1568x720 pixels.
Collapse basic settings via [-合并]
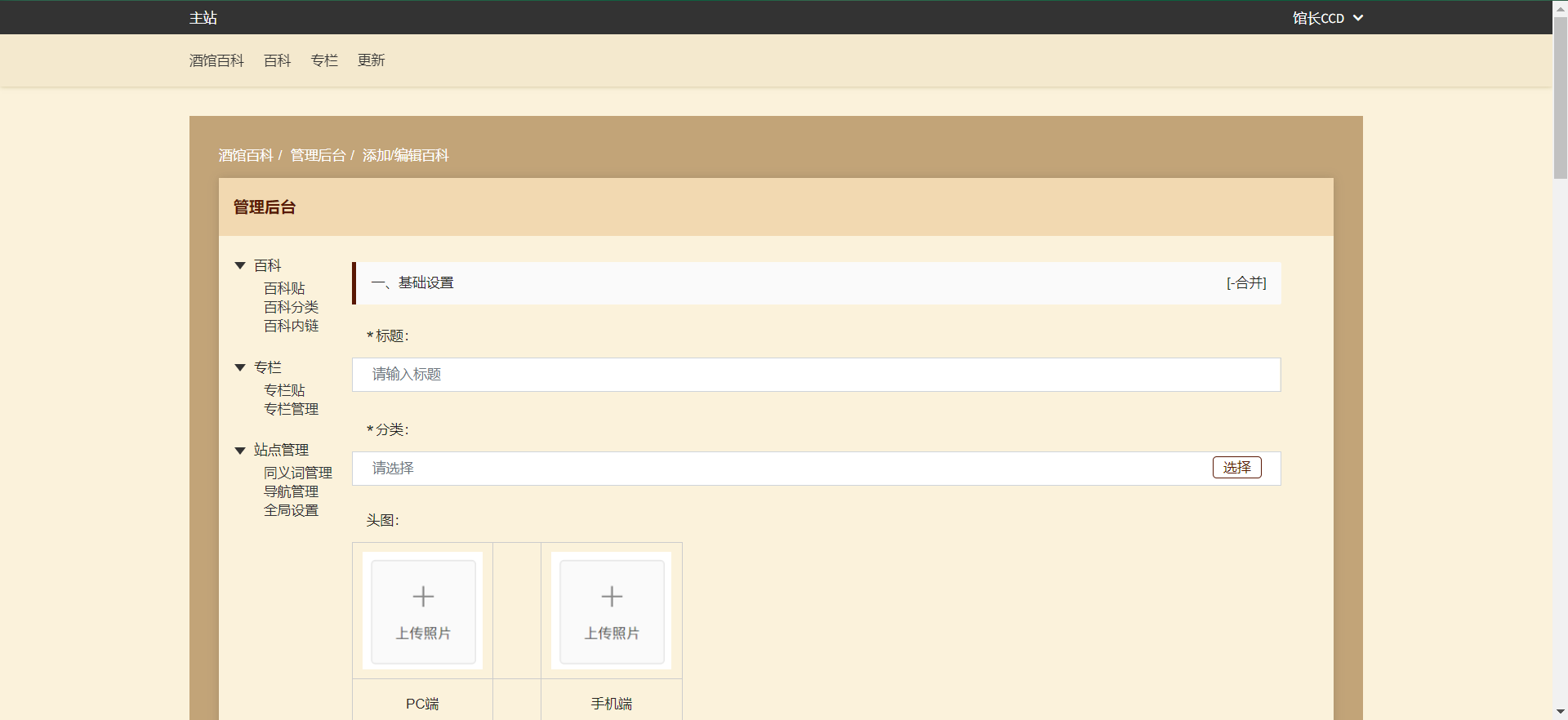tap(1245, 283)
